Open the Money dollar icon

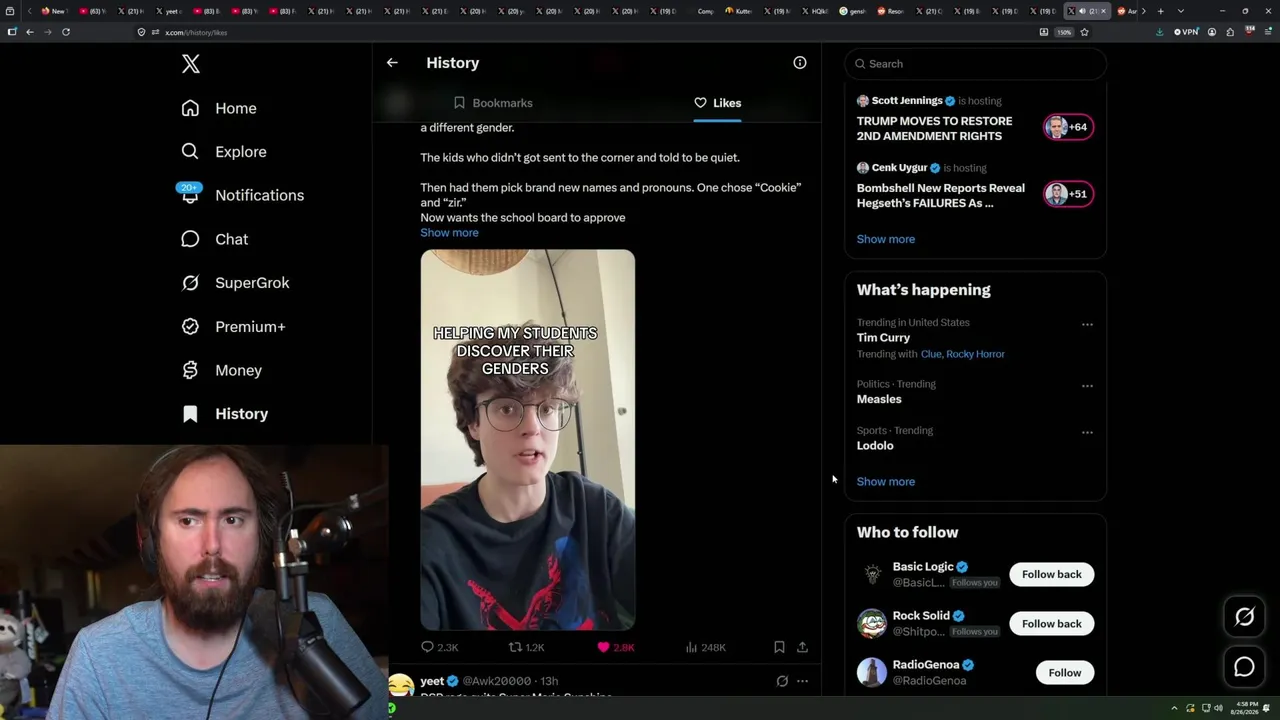190,370
